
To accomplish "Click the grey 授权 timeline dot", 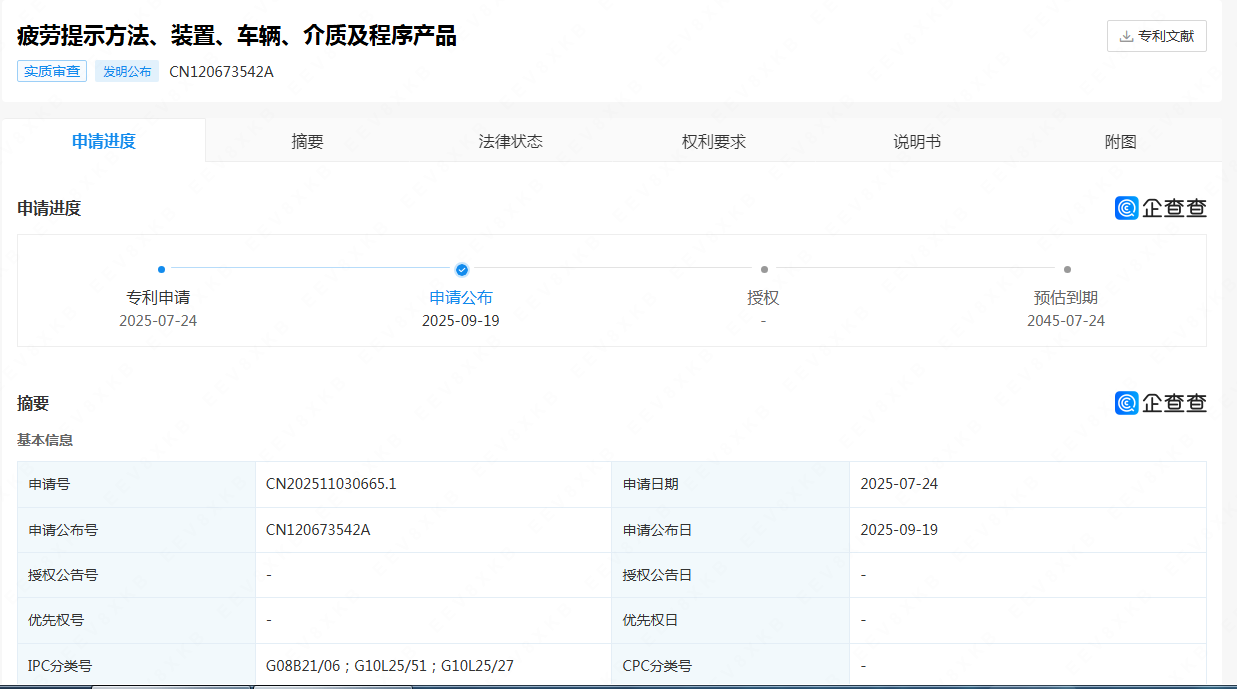I will (x=764, y=269).
